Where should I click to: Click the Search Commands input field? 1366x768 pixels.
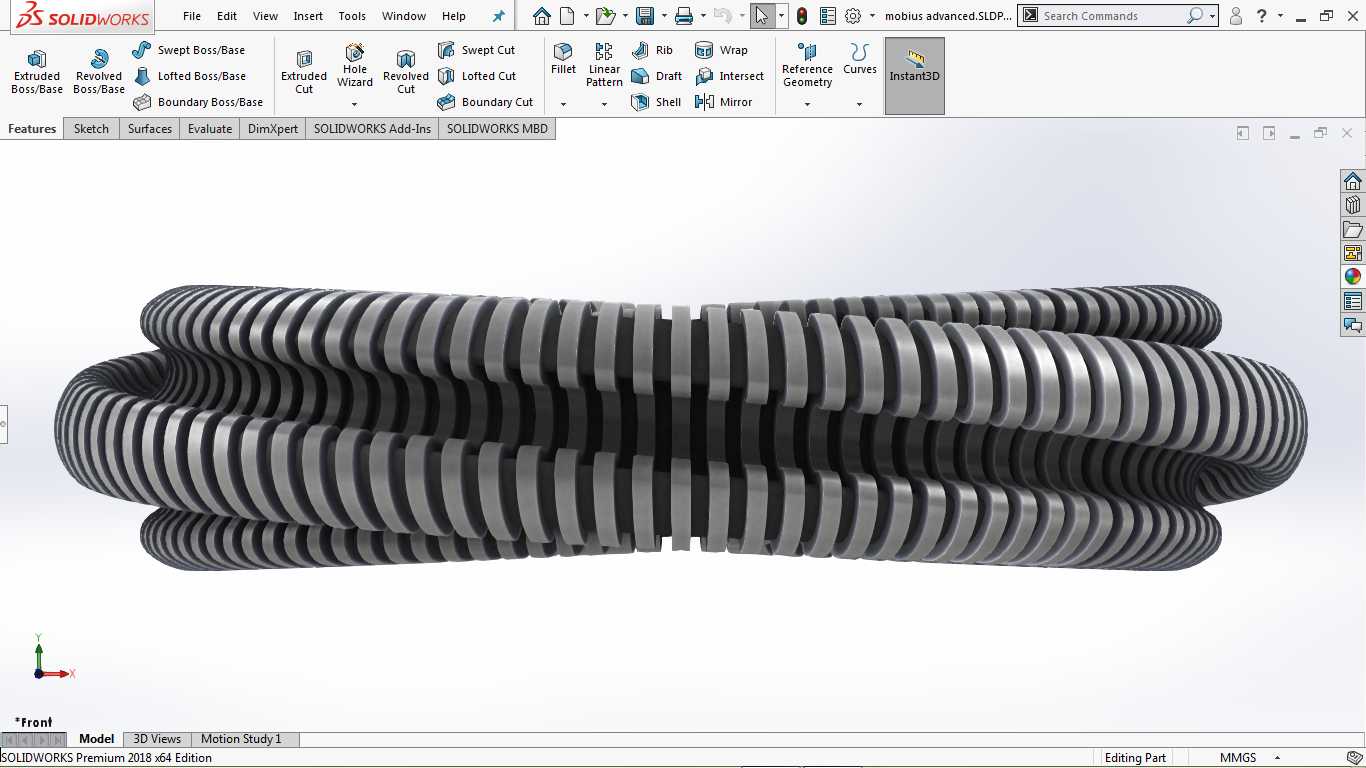point(1113,16)
